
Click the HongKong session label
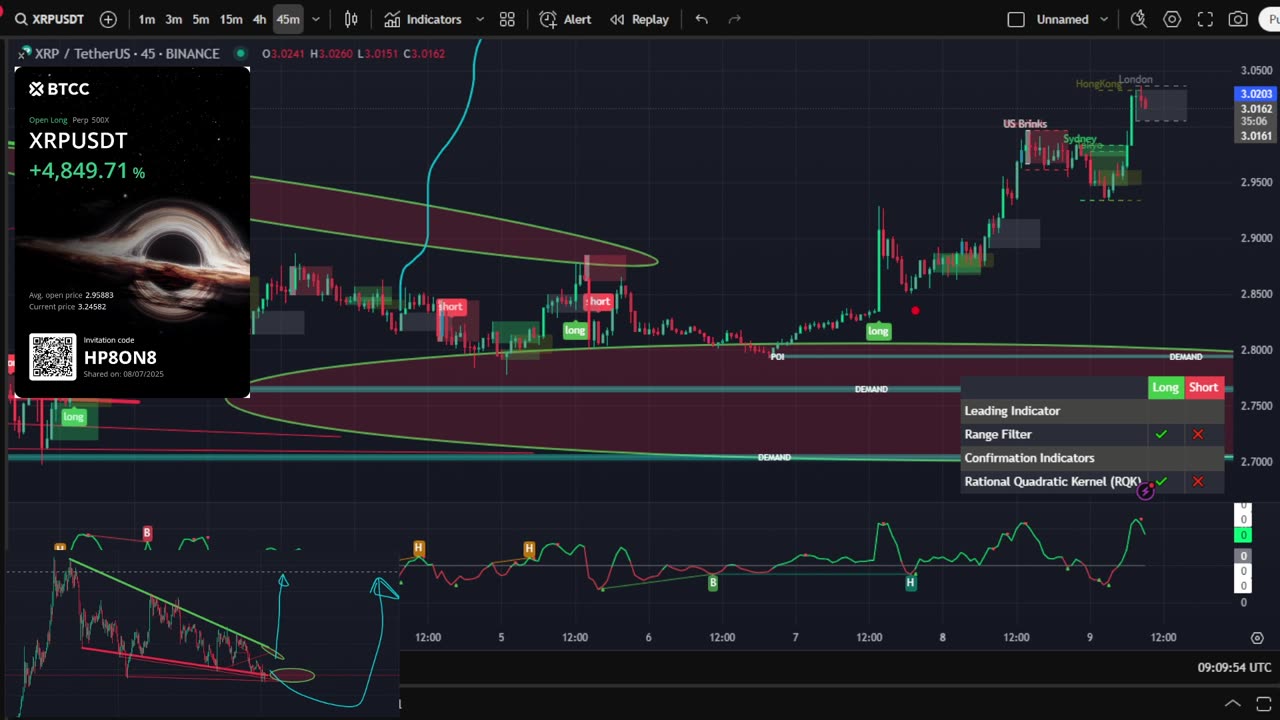tap(1098, 84)
